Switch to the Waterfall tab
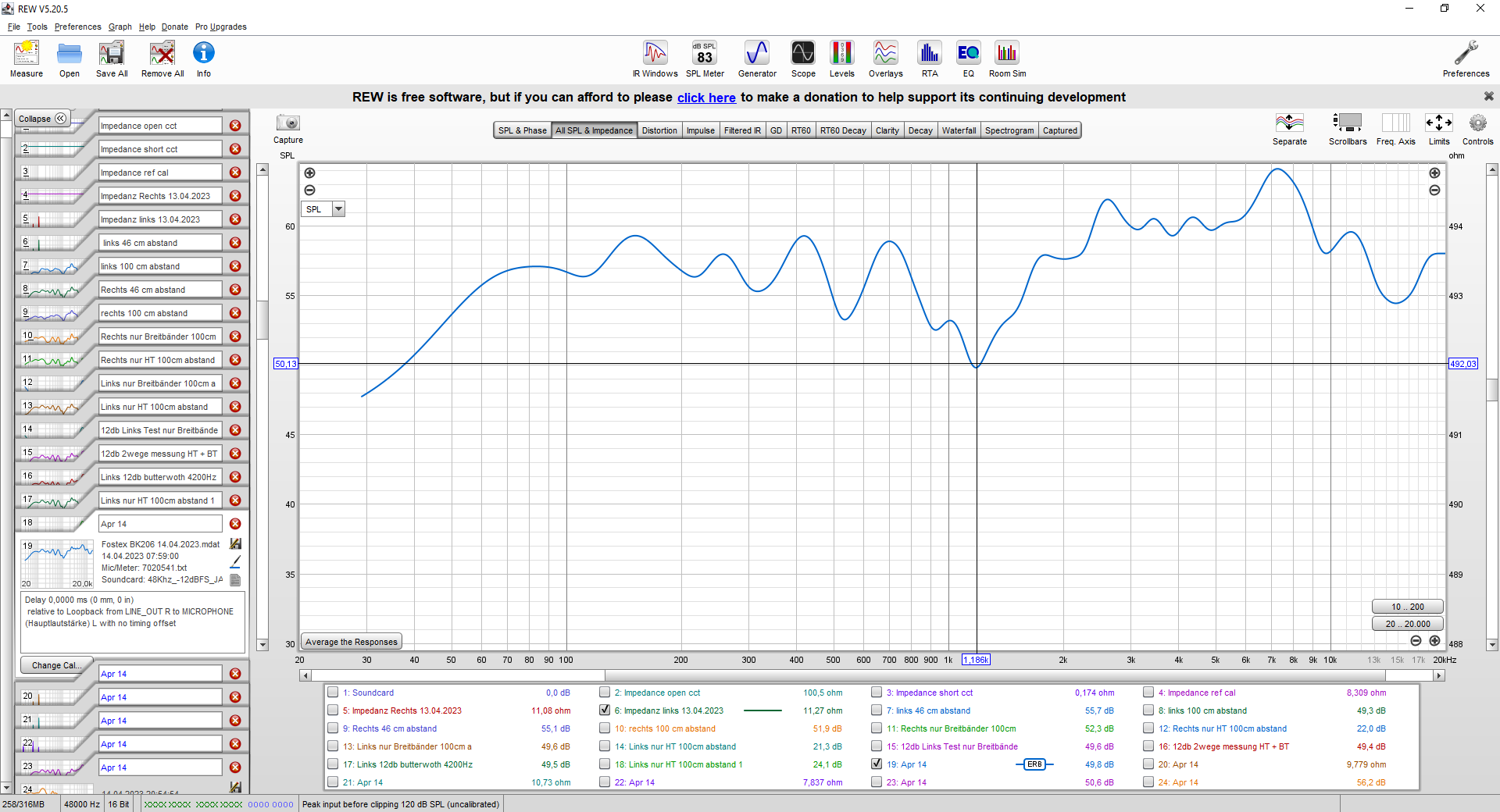Image resolution: width=1500 pixels, height=812 pixels. pos(959,130)
